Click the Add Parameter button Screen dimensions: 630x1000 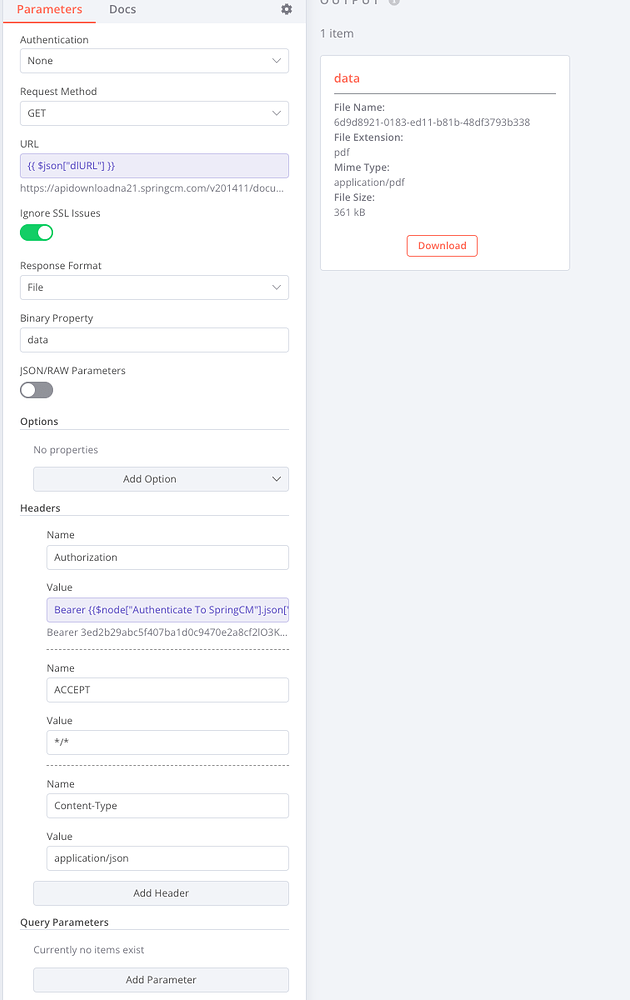point(160,979)
